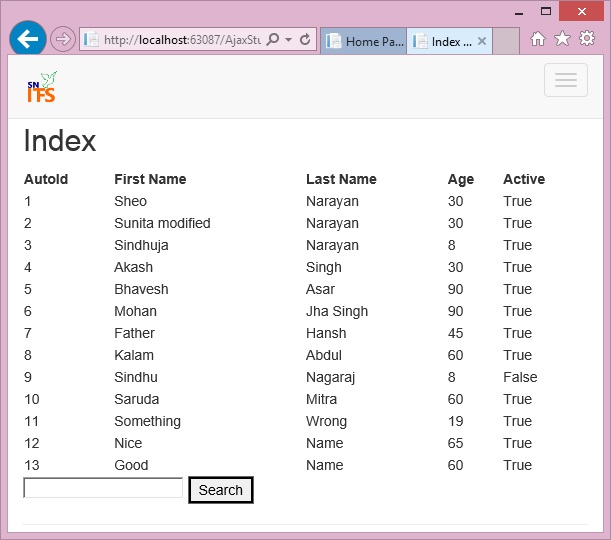Select first name Bhavesh
The height and width of the screenshot is (540, 611).
[x=141, y=289]
